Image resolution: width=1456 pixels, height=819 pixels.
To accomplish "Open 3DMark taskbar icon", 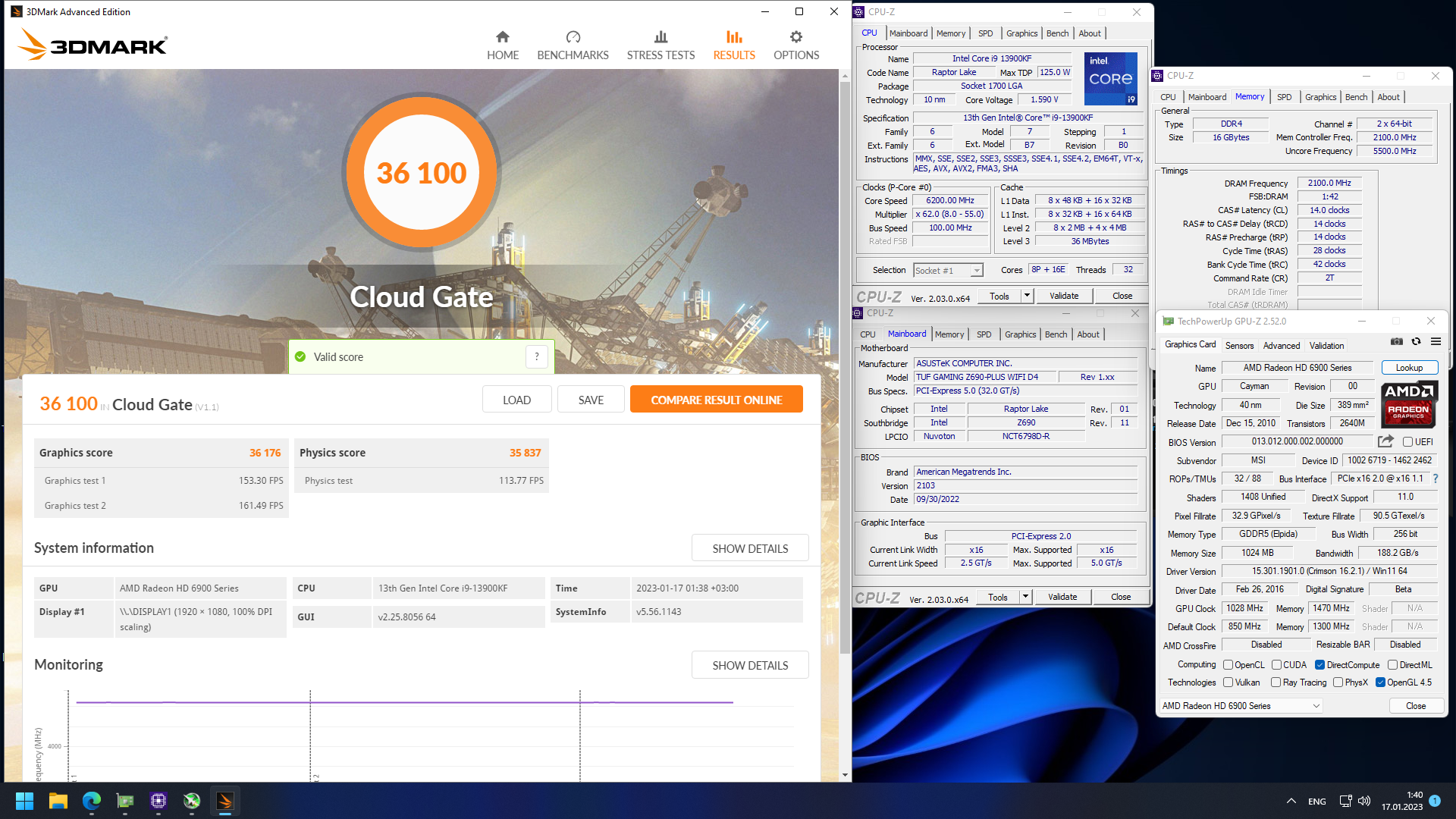I will [x=225, y=801].
